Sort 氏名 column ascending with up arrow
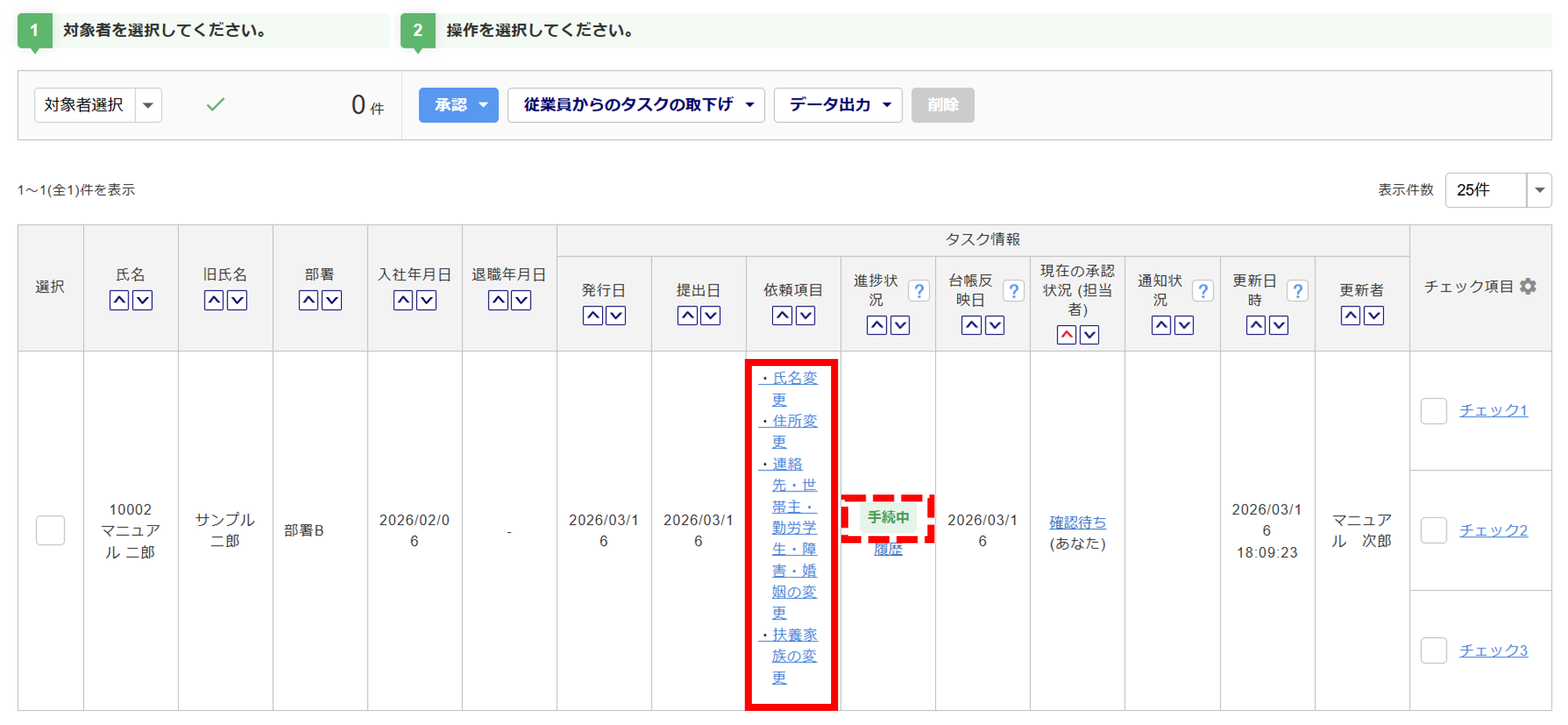Viewport: 1568px width, 725px height. 119,300
